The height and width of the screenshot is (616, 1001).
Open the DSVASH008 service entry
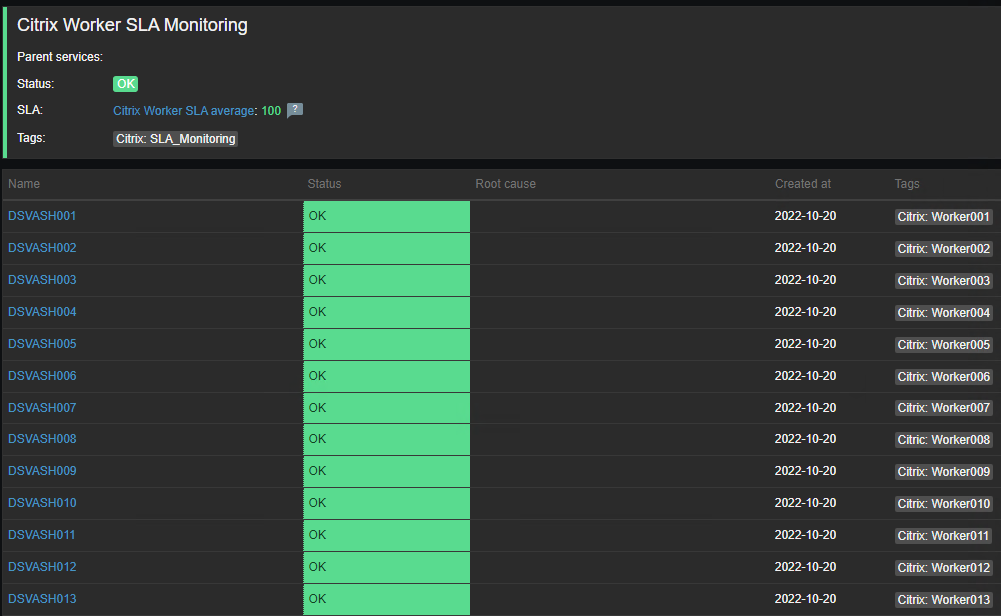(42, 439)
